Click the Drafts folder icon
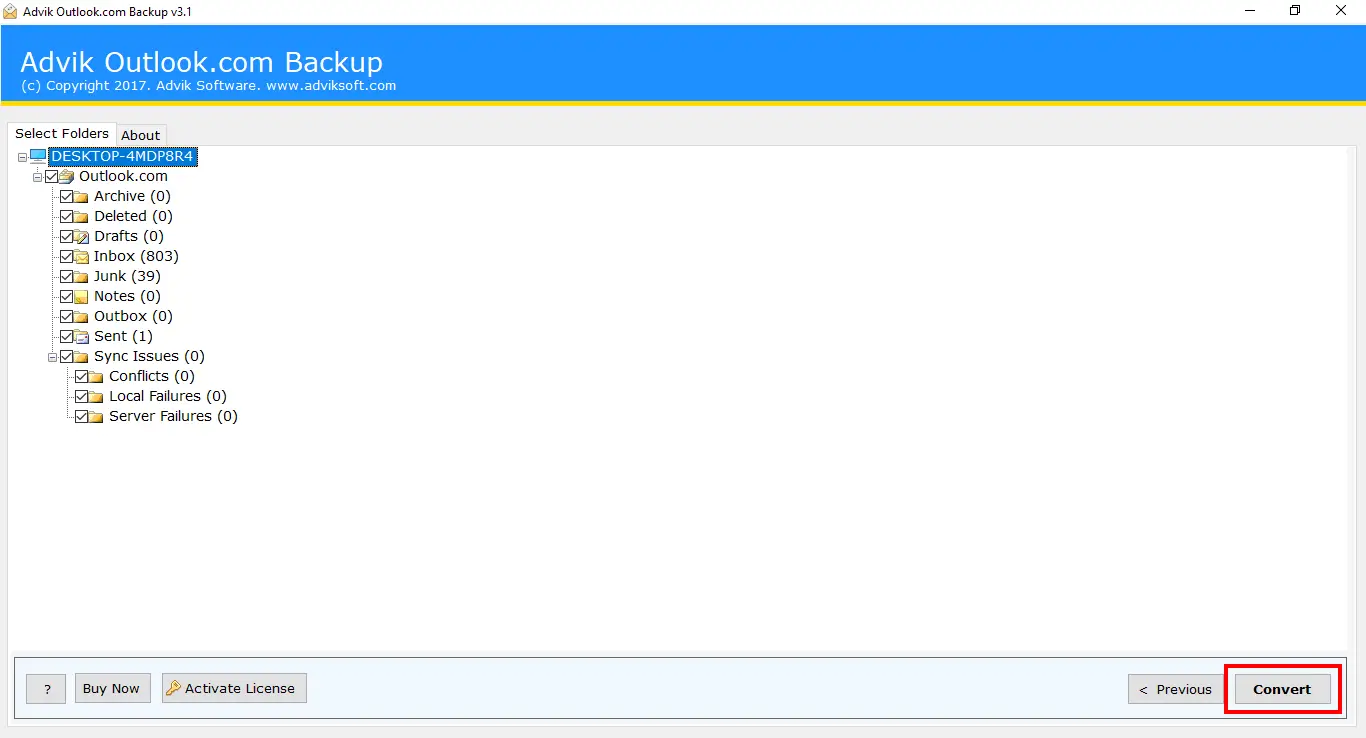Image resolution: width=1366 pixels, height=738 pixels. [82, 236]
